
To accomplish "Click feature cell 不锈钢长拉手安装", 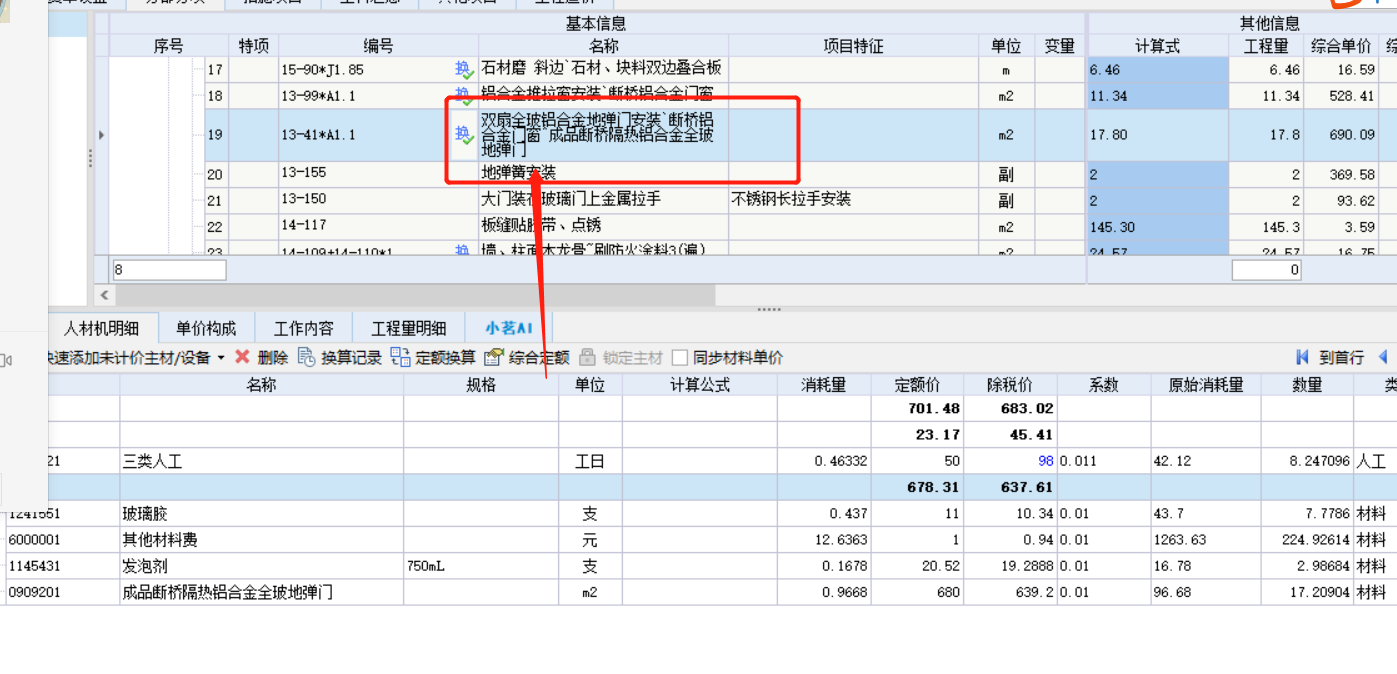I will click(853, 200).
